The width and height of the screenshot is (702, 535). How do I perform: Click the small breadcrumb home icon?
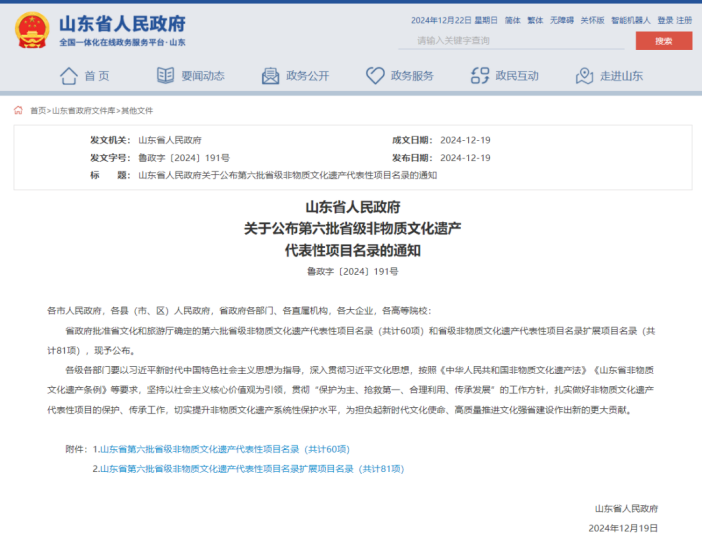tap(18, 110)
